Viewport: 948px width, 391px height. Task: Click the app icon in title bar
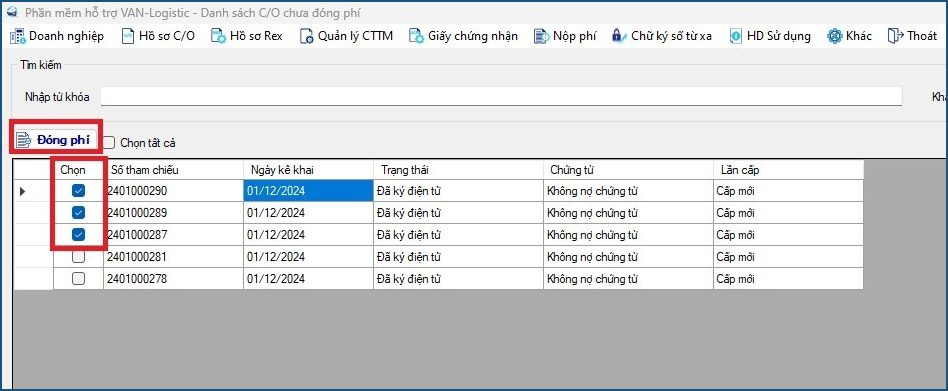coord(11,13)
